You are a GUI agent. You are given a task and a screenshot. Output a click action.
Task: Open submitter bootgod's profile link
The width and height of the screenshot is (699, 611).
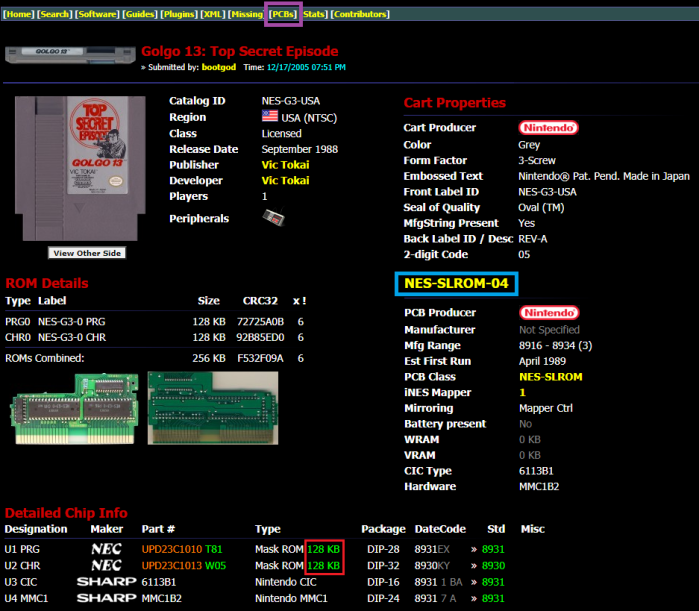tap(221, 67)
